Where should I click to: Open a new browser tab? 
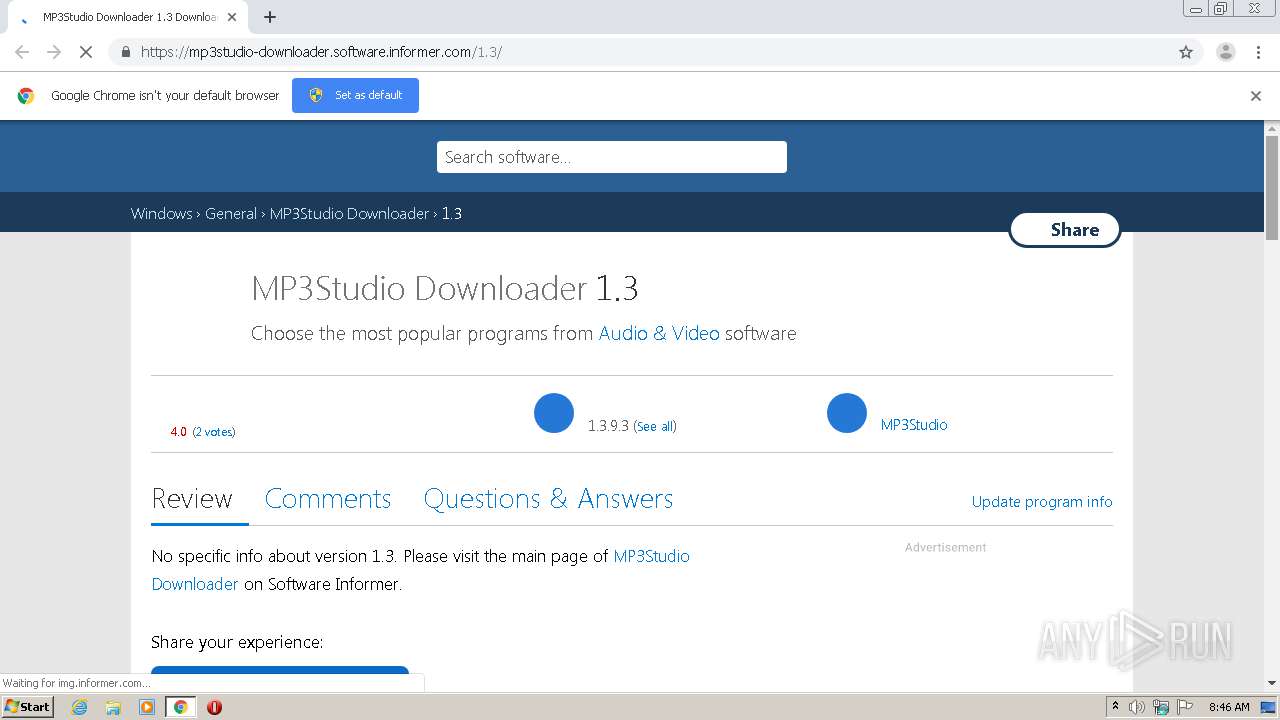pos(270,17)
